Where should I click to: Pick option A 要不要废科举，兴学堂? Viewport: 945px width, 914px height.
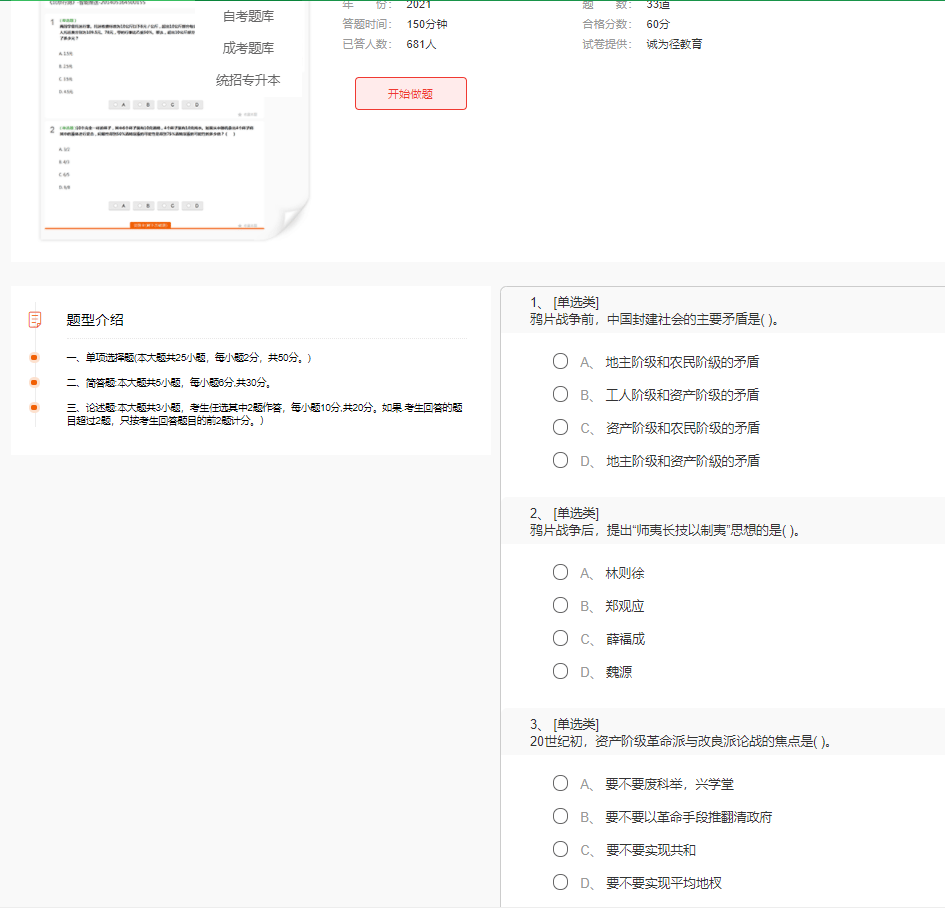[x=560, y=783]
